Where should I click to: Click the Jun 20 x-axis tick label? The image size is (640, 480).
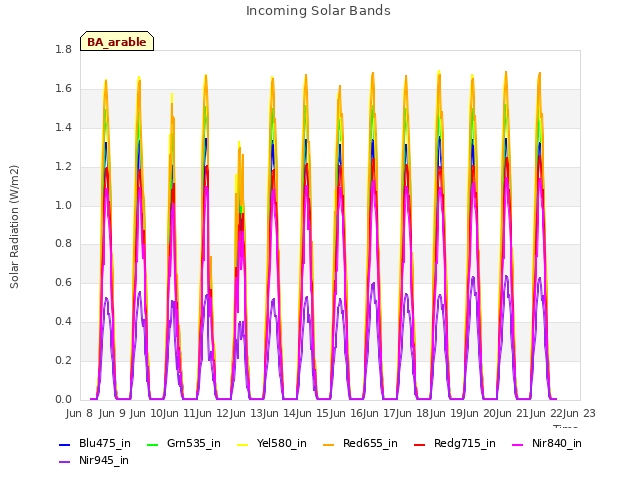pyautogui.click(x=479, y=413)
